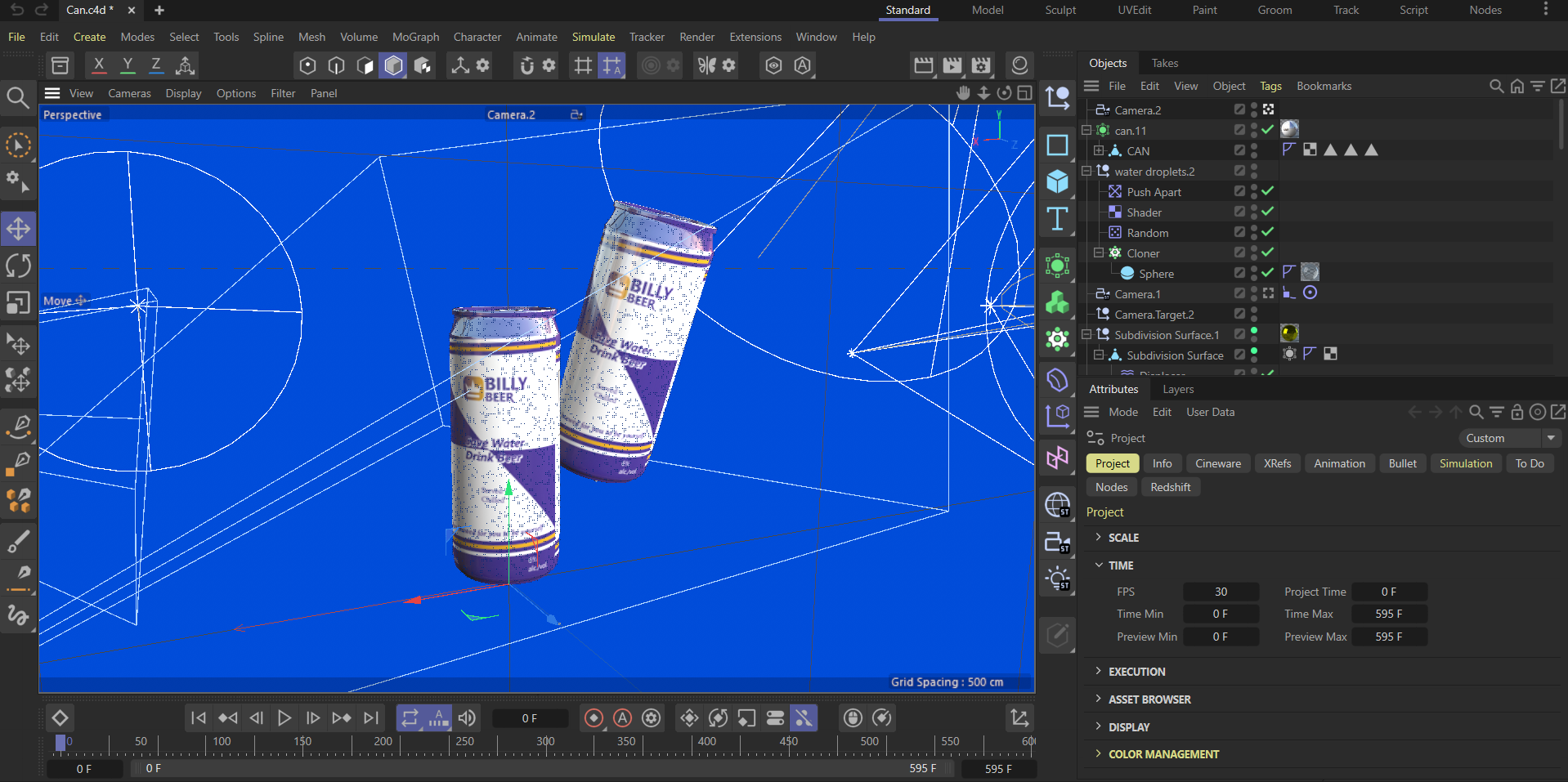Open the Bullet project tab

1402,463
